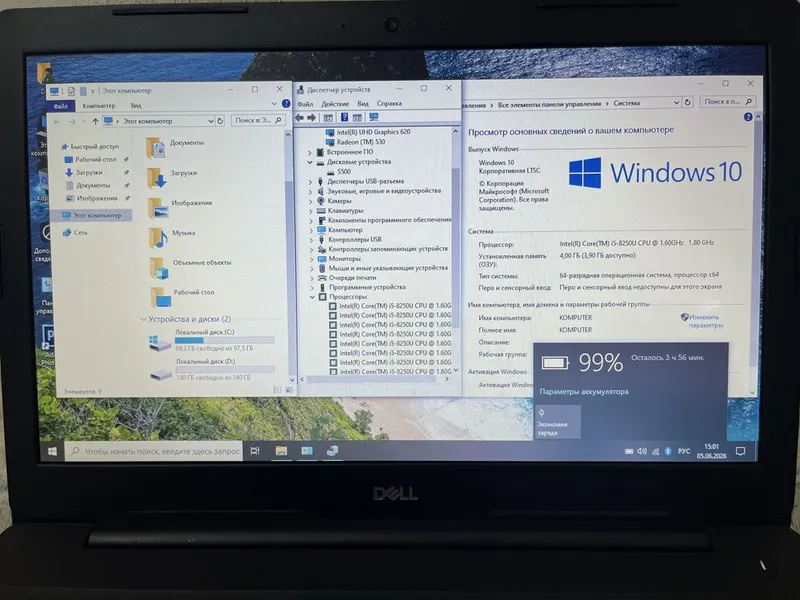Open Task View on the taskbar
The width and height of the screenshot is (800, 600).
255,451
